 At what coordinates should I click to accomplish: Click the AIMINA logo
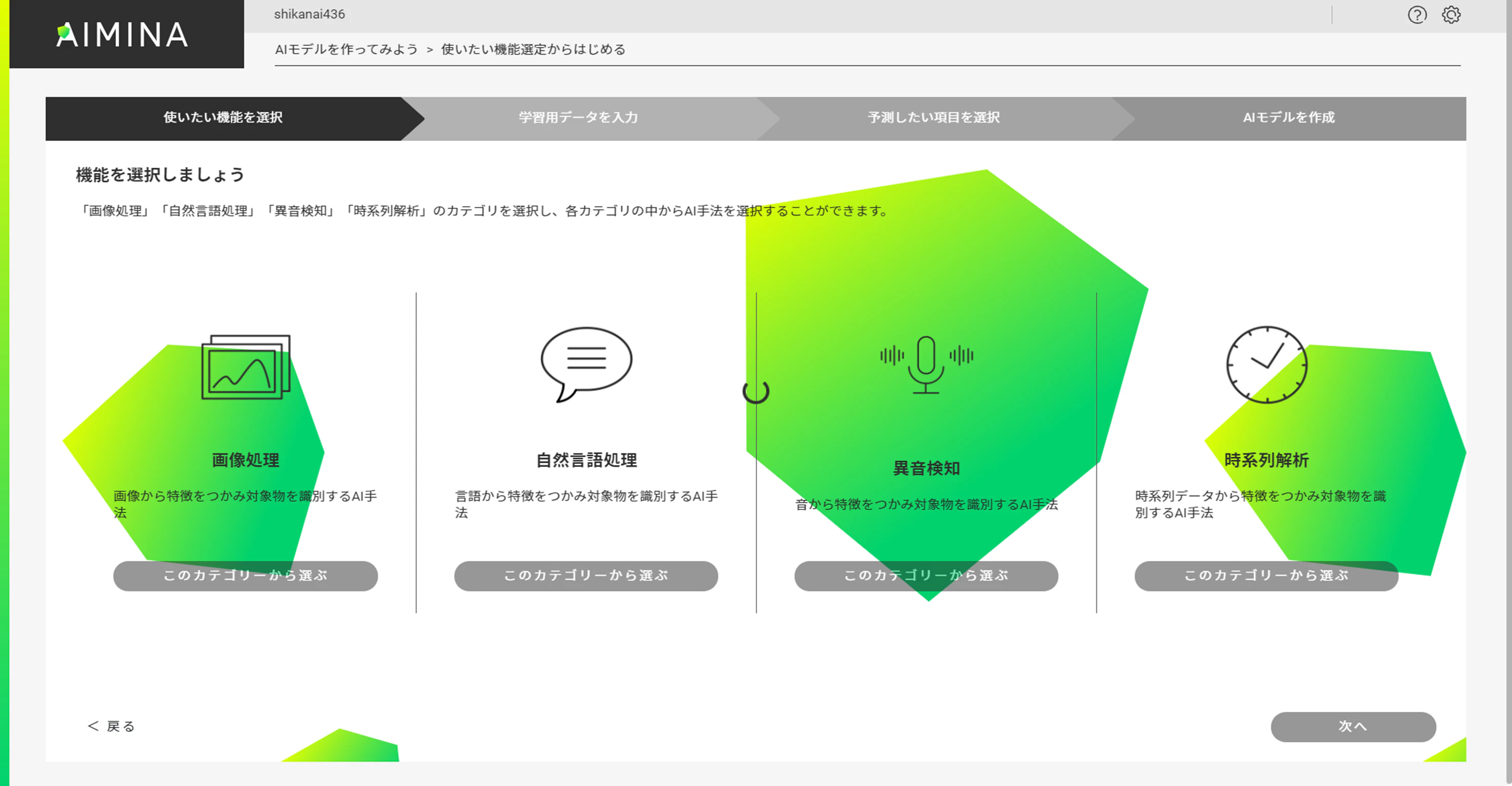click(122, 35)
